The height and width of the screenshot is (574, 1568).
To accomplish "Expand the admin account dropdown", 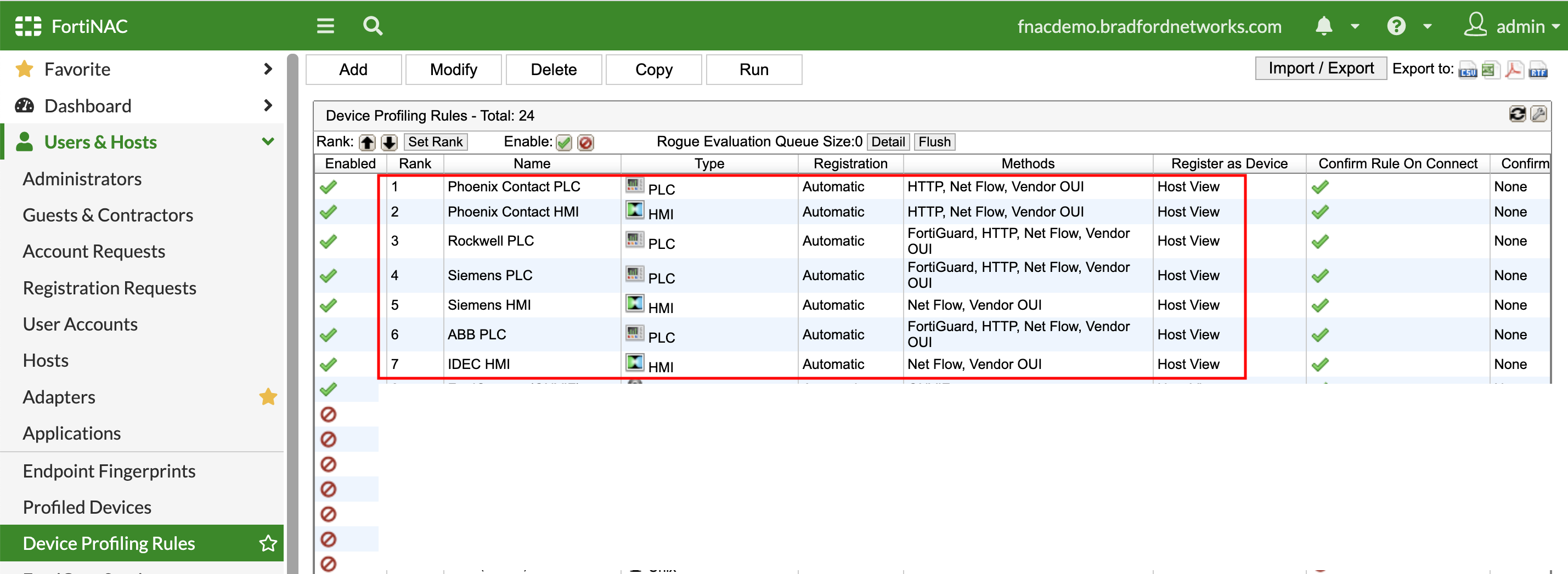I will [1556, 27].
